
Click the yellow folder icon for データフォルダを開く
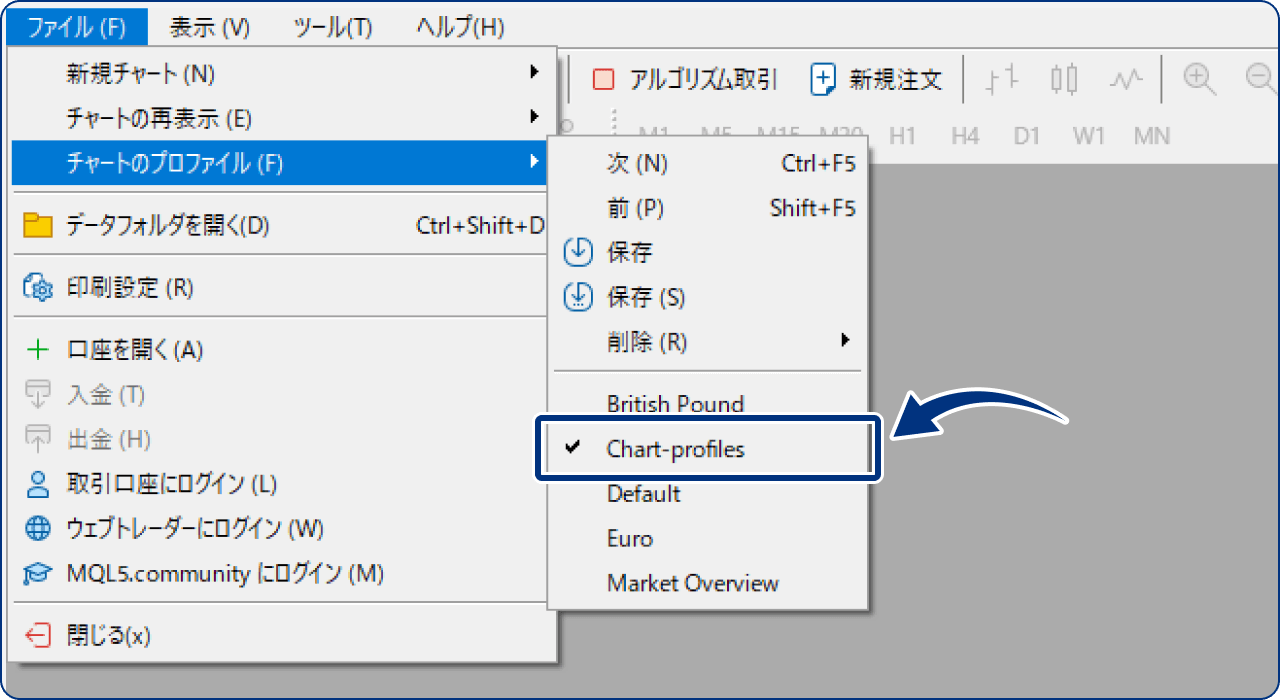point(37,226)
